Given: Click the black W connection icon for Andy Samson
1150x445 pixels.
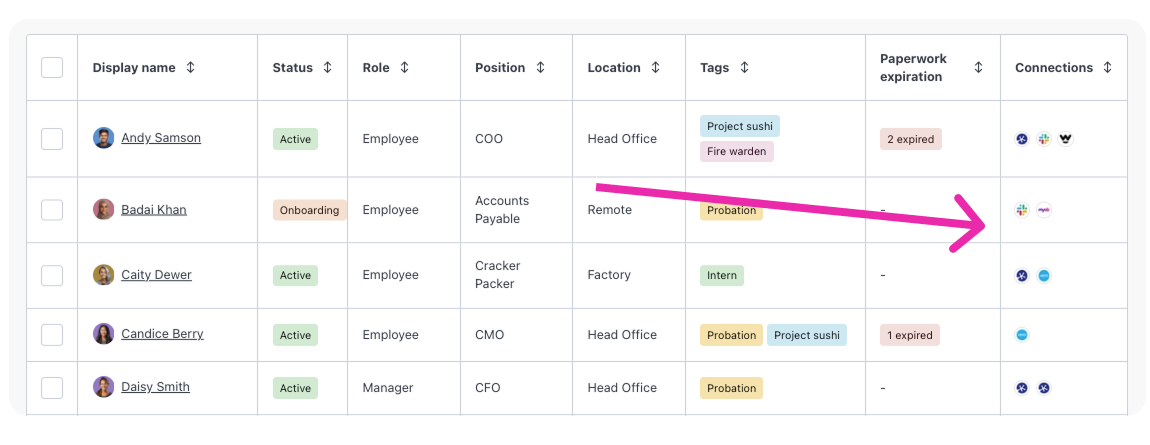Looking at the screenshot, I should pyautogui.click(x=1066, y=139).
